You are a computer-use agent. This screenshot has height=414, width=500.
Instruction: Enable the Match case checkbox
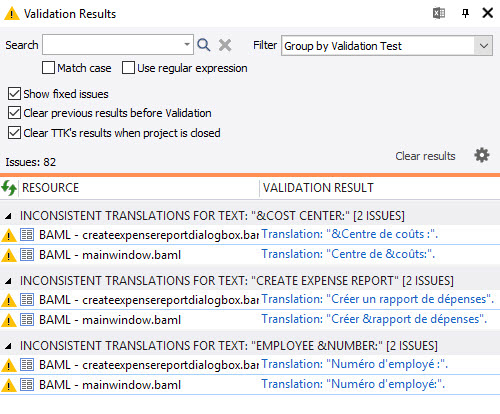coord(48,68)
